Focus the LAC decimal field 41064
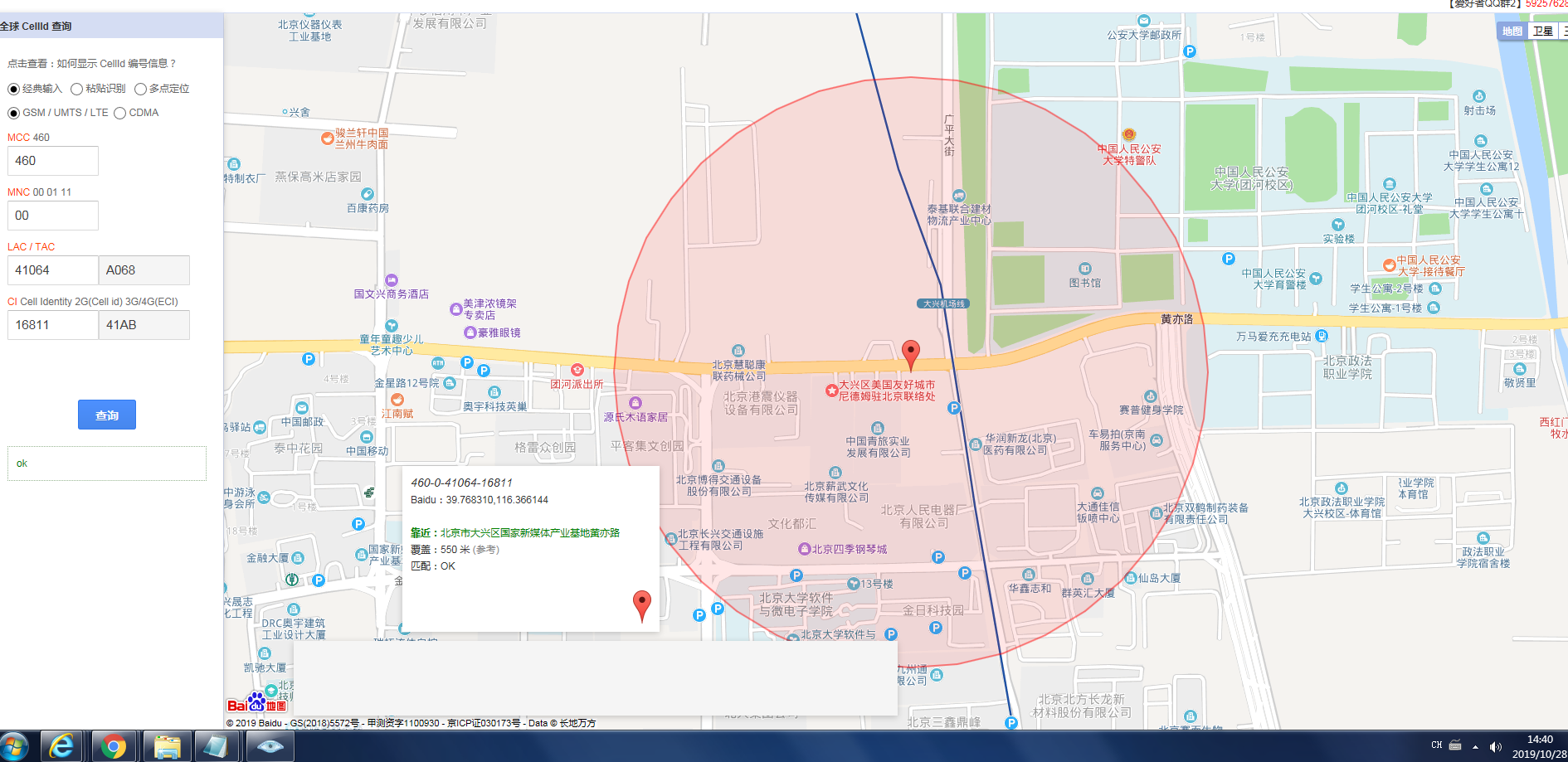 coord(53,270)
